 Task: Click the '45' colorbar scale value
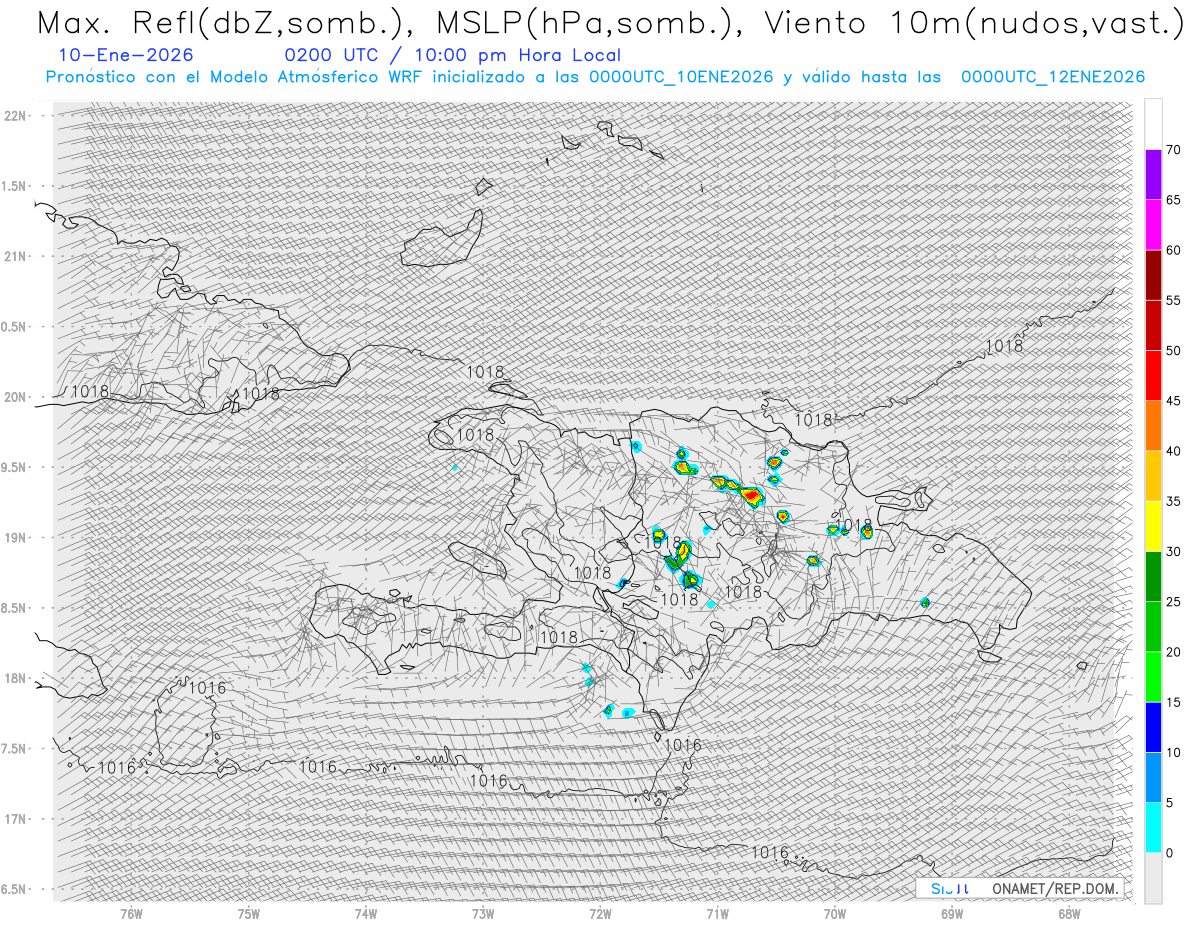tap(1173, 401)
